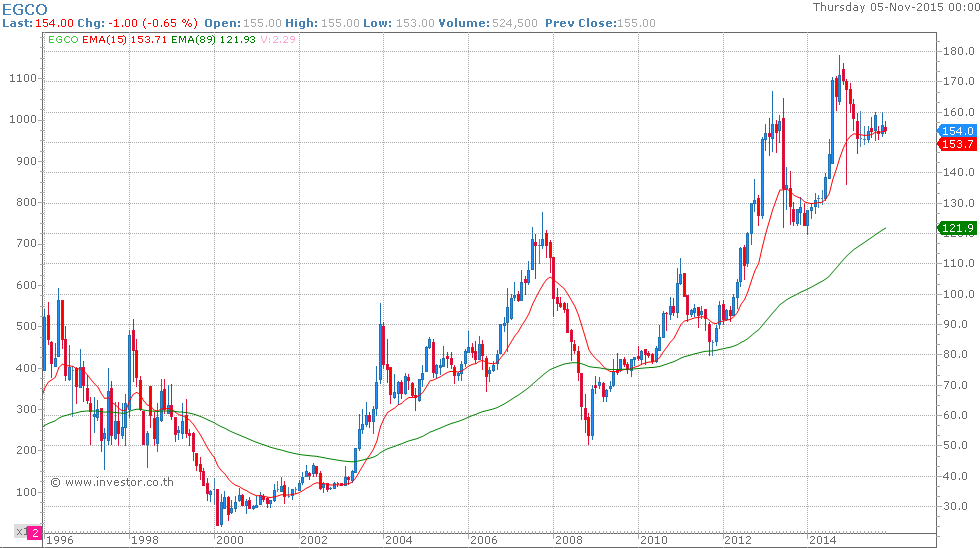Click the Low 153.00 value
Viewport: 980px width, 548px height.
pos(415,23)
